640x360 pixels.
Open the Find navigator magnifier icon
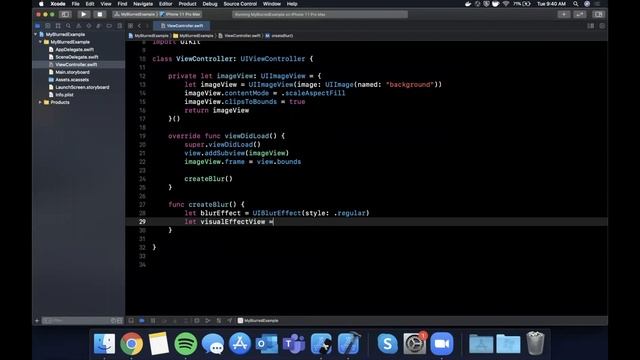click(68, 26)
